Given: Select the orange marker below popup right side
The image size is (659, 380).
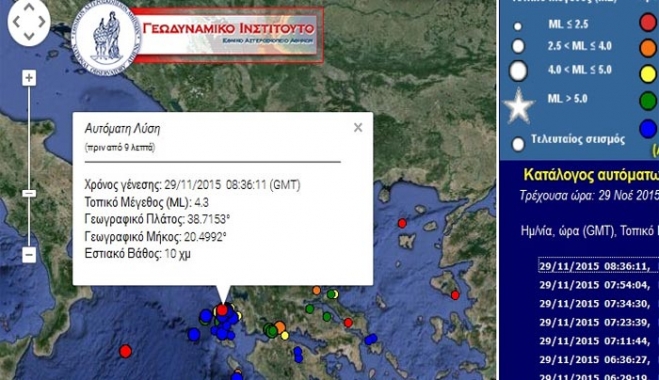Looking at the screenshot, I should (316, 290).
